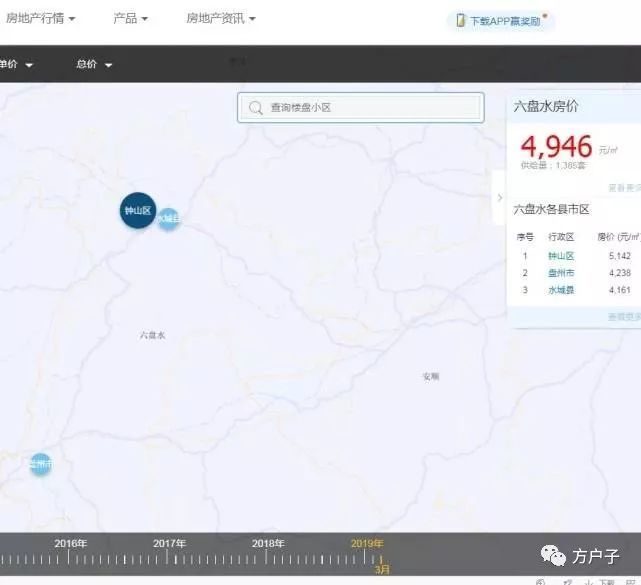This screenshot has height=585, width=641.
Task: Select the 钟山区 map bubble
Action: (x=138, y=211)
